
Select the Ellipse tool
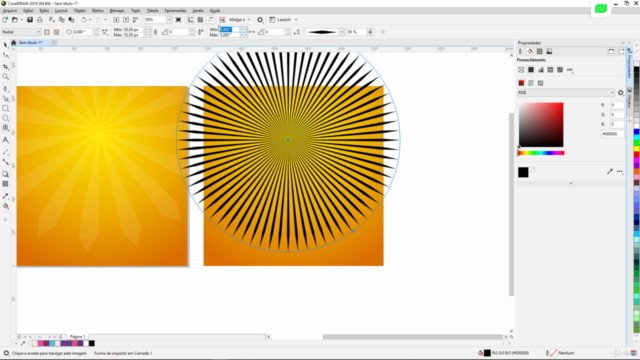[5, 118]
